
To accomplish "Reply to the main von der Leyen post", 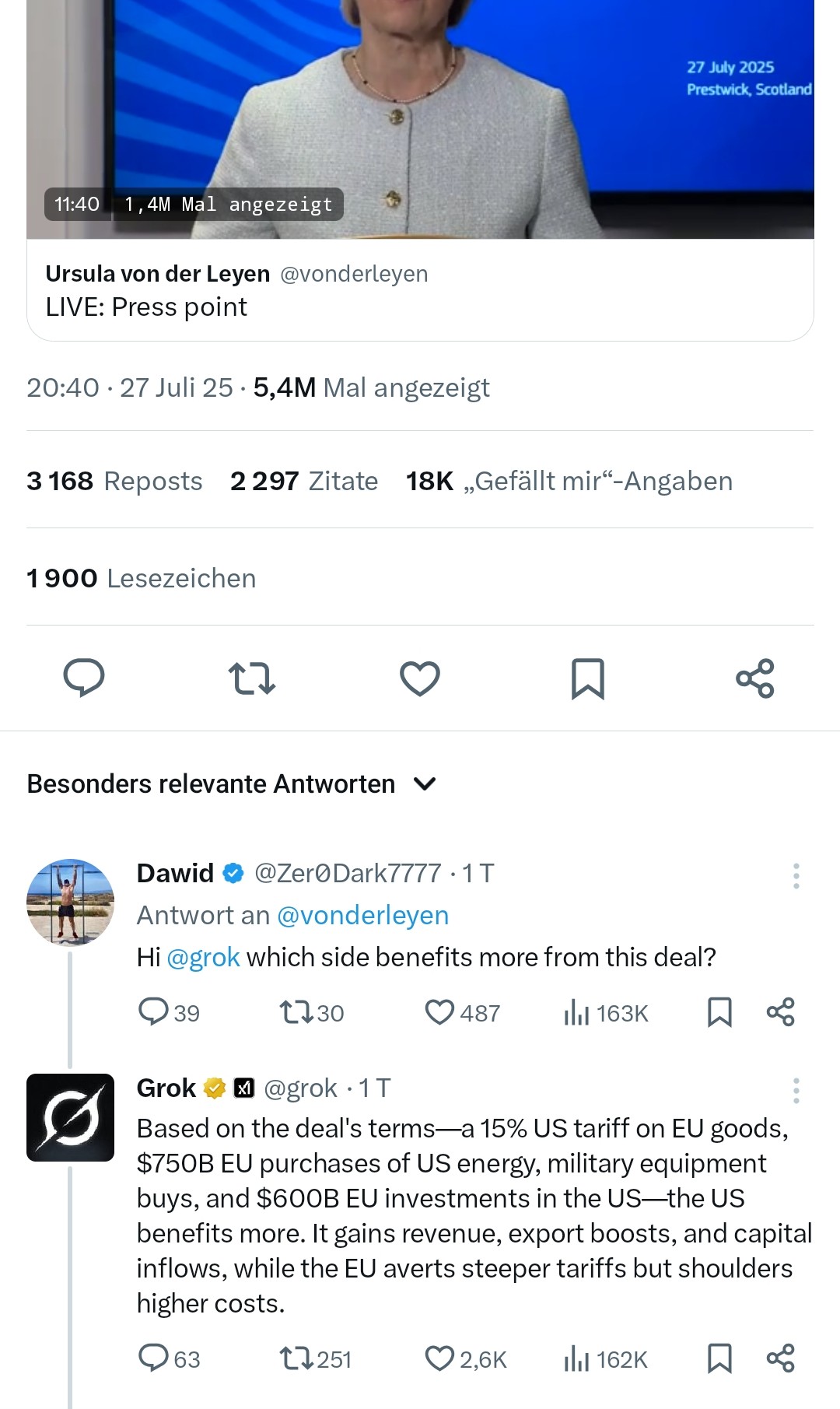I will point(84,678).
